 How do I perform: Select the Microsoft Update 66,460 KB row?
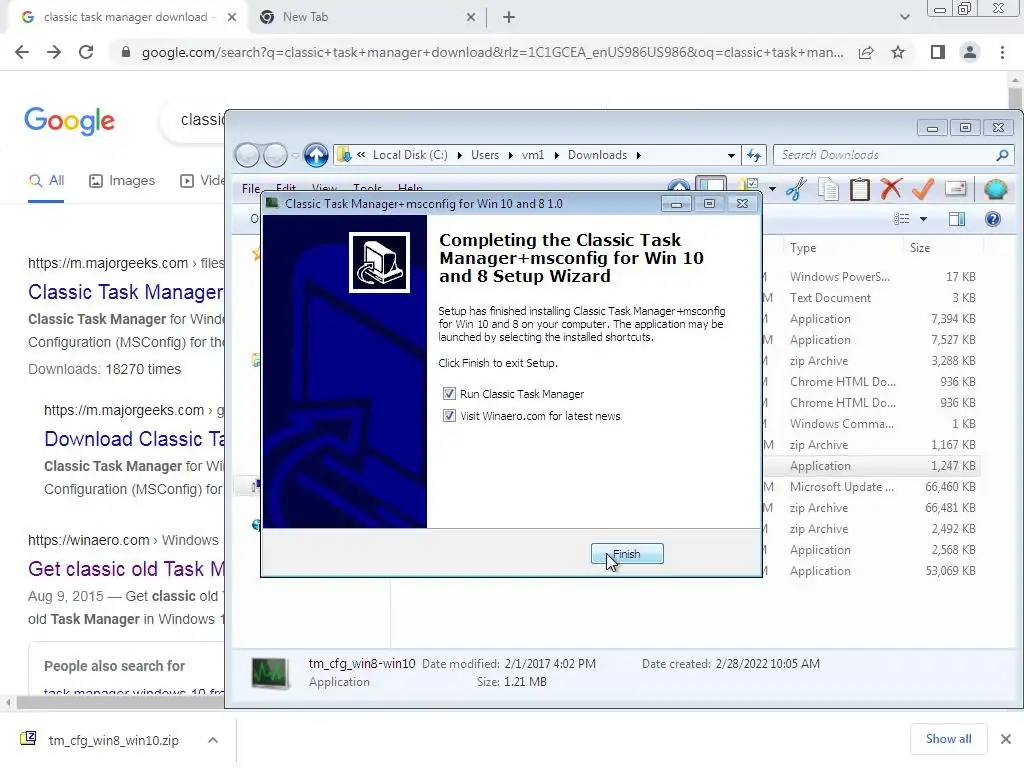click(x=872, y=487)
